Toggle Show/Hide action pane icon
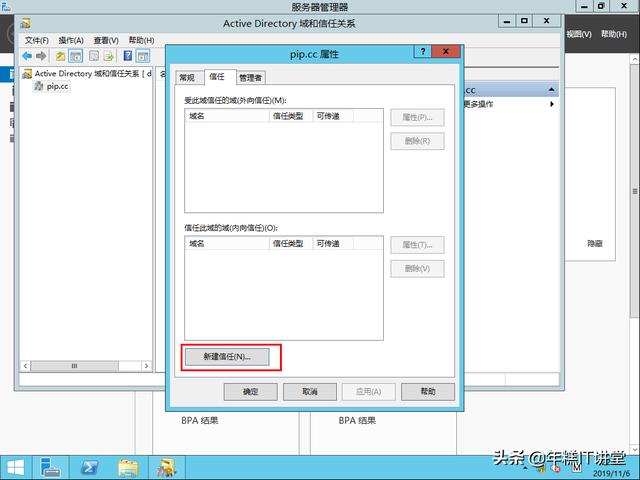The width and height of the screenshot is (640, 480). coord(142,56)
